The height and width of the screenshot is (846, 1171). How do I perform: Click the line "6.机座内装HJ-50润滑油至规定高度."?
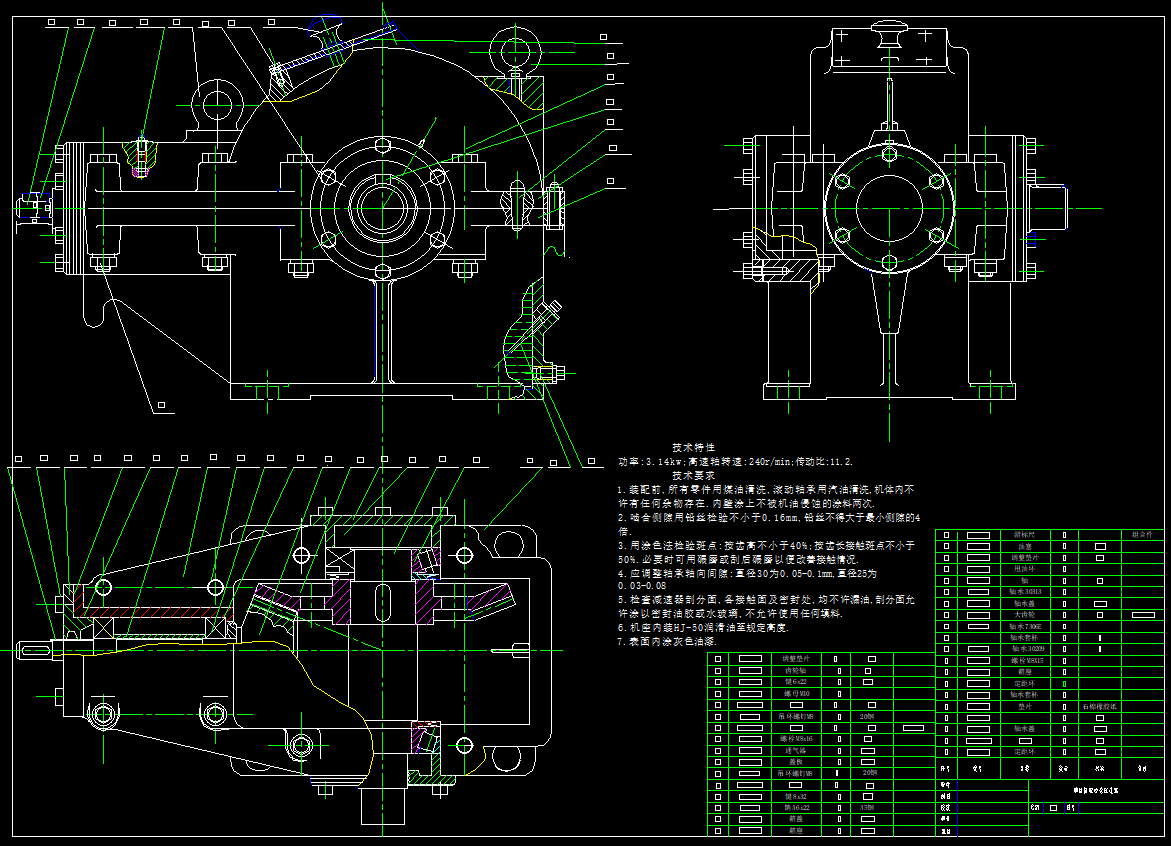tap(703, 628)
